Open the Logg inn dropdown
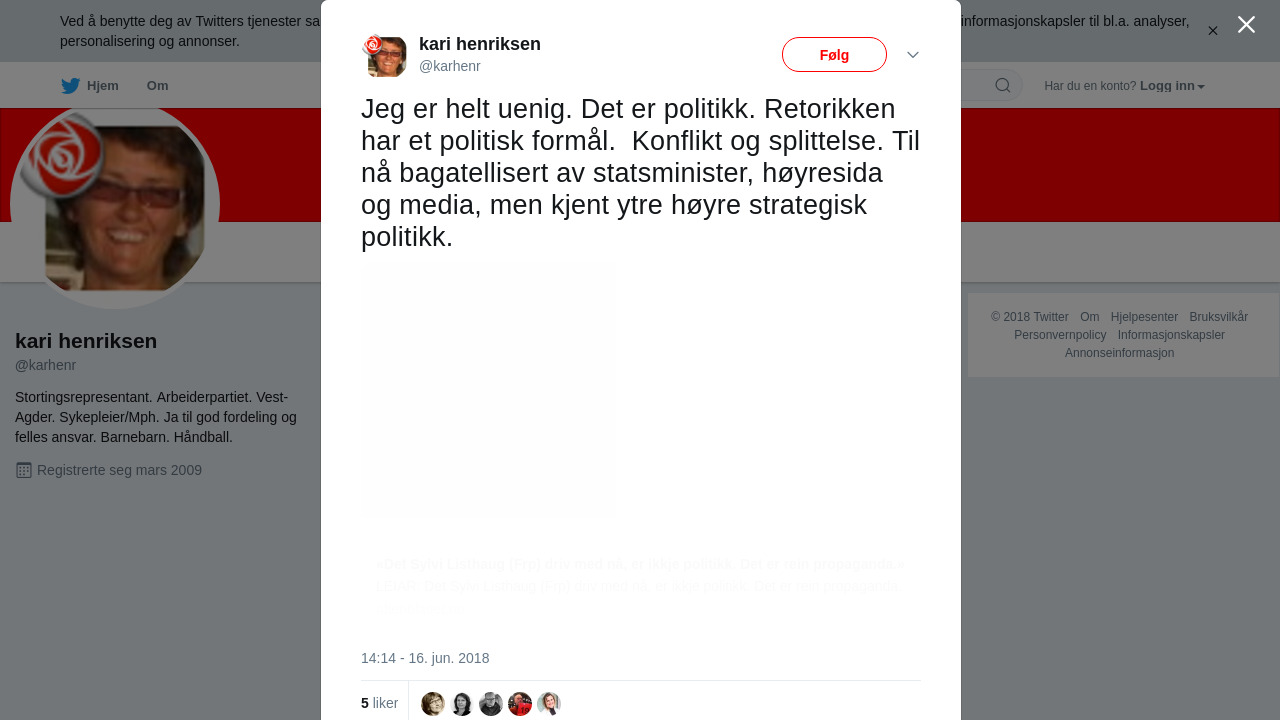The height and width of the screenshot is (720, 1280). (x=1172, y=86)
